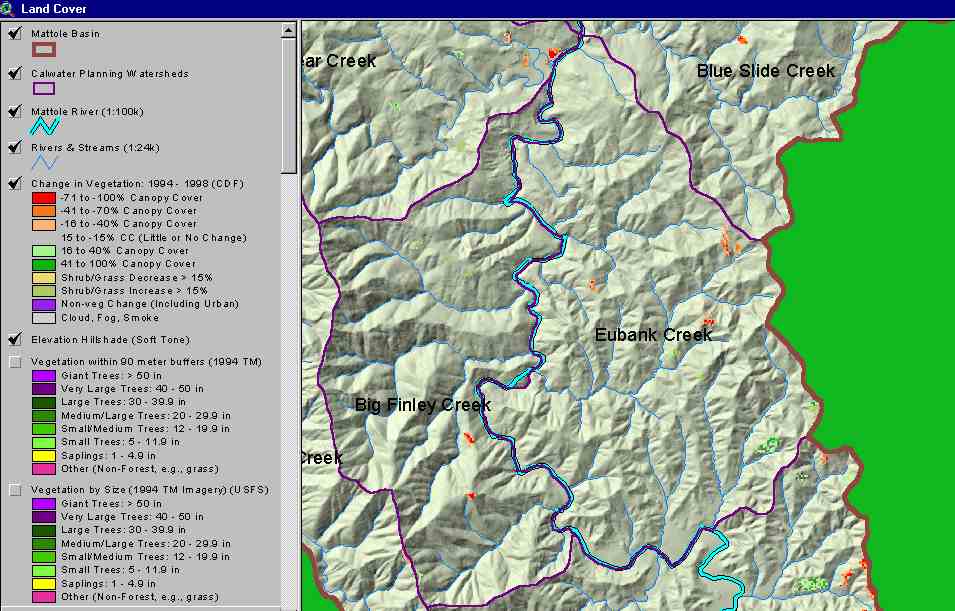Hide the Change in Vegetation layer

pos(15,183)
